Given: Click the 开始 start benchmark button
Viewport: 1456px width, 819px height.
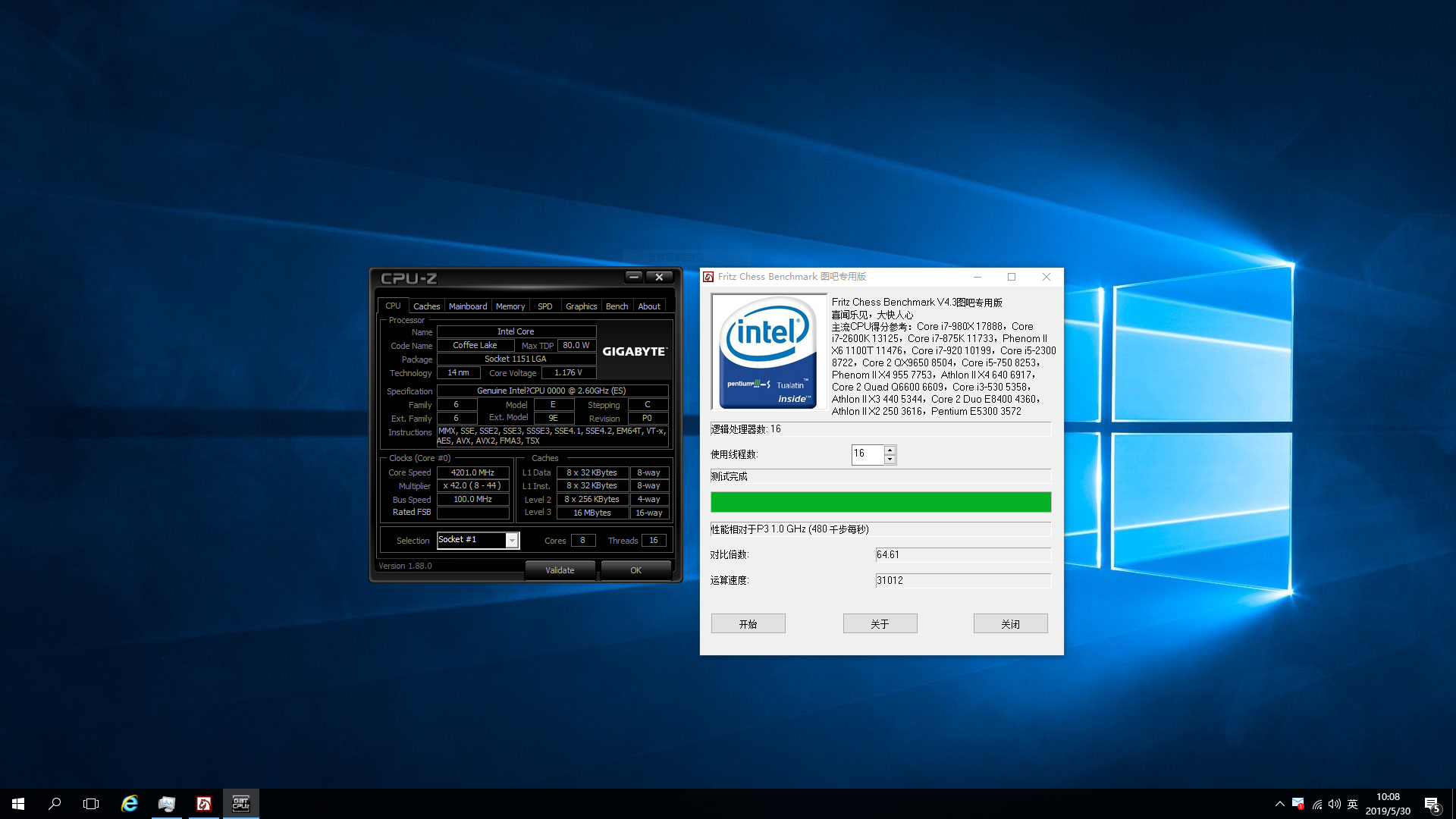Looking at the screenshot, I should [x=748, y=623].
